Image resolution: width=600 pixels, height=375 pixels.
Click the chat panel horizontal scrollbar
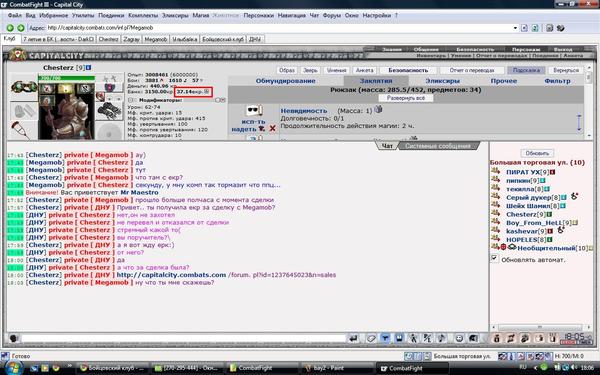pos(540,327)
